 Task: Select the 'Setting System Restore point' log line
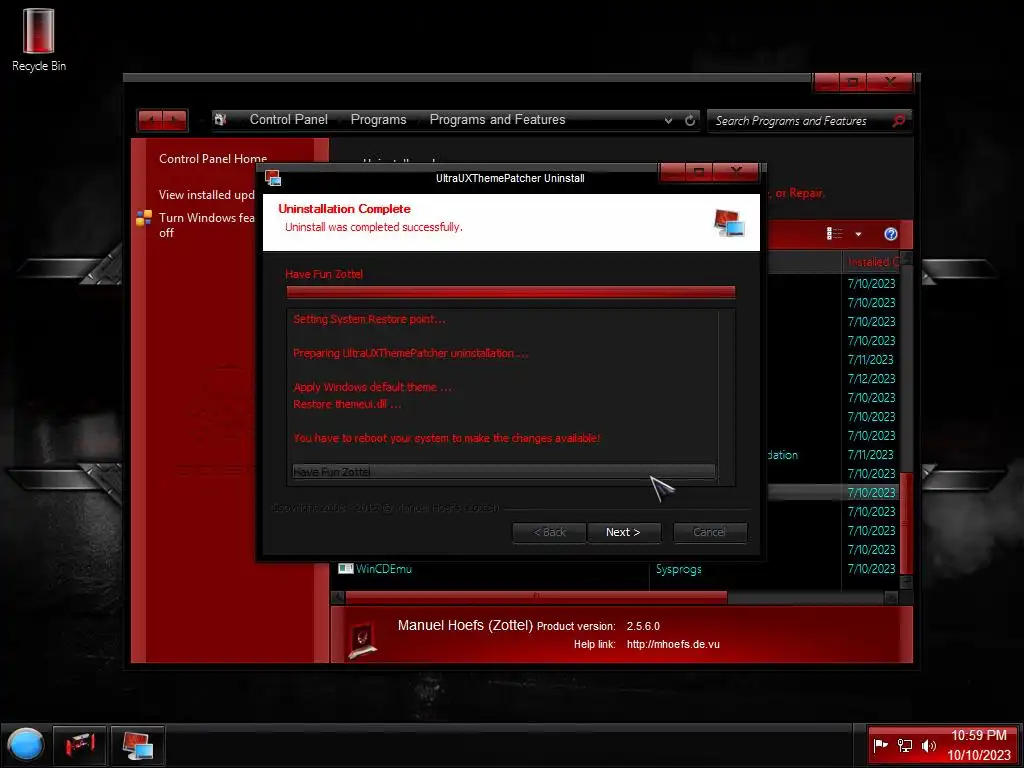(369, 319)
